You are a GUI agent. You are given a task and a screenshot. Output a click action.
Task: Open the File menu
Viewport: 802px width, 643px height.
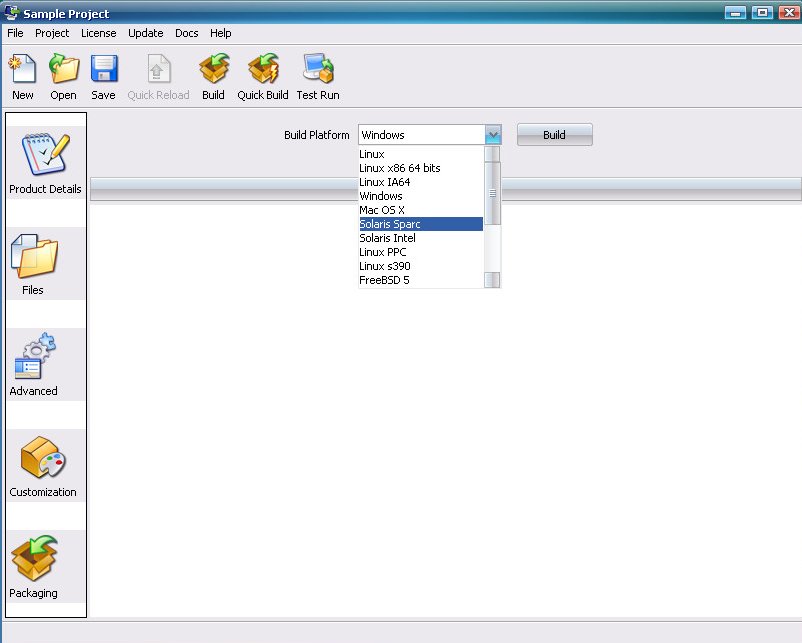click(15, 33)
